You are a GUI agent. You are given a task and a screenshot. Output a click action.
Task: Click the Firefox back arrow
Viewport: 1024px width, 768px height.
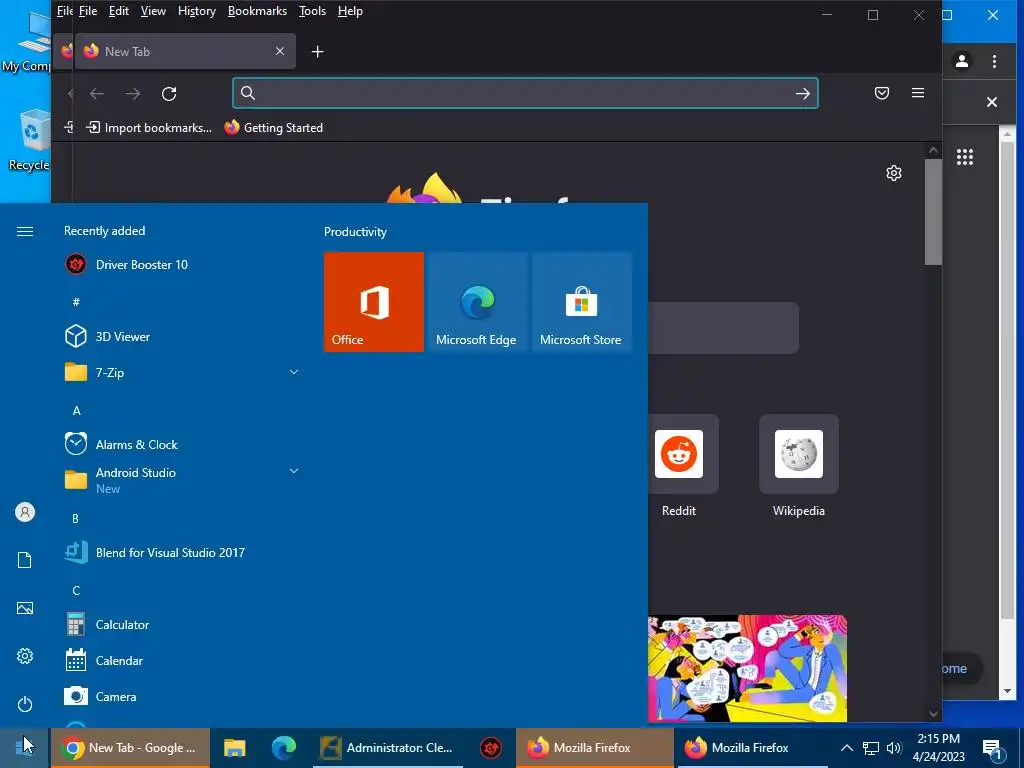click(97, 93)
